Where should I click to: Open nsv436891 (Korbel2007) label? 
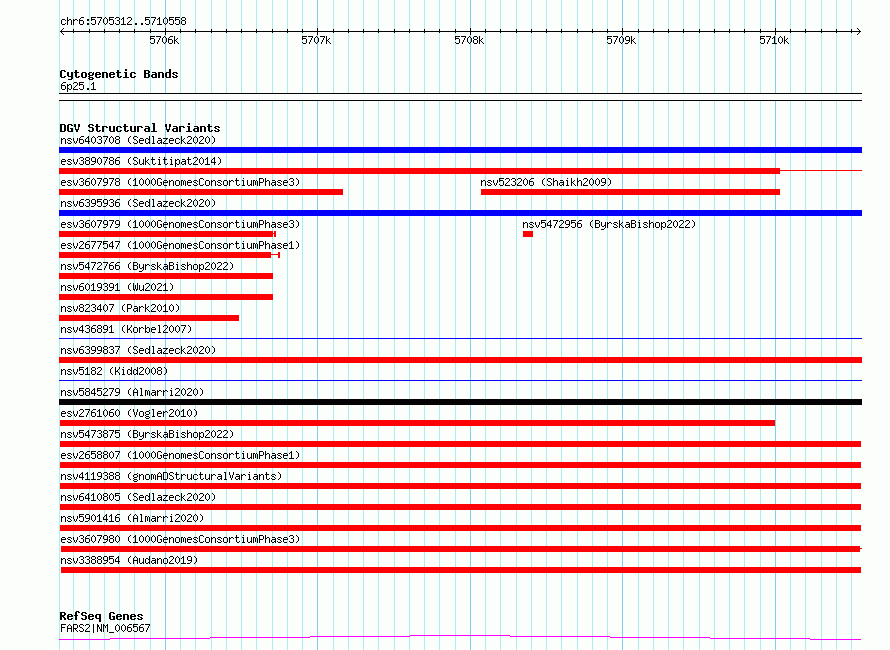click(126, 329)
